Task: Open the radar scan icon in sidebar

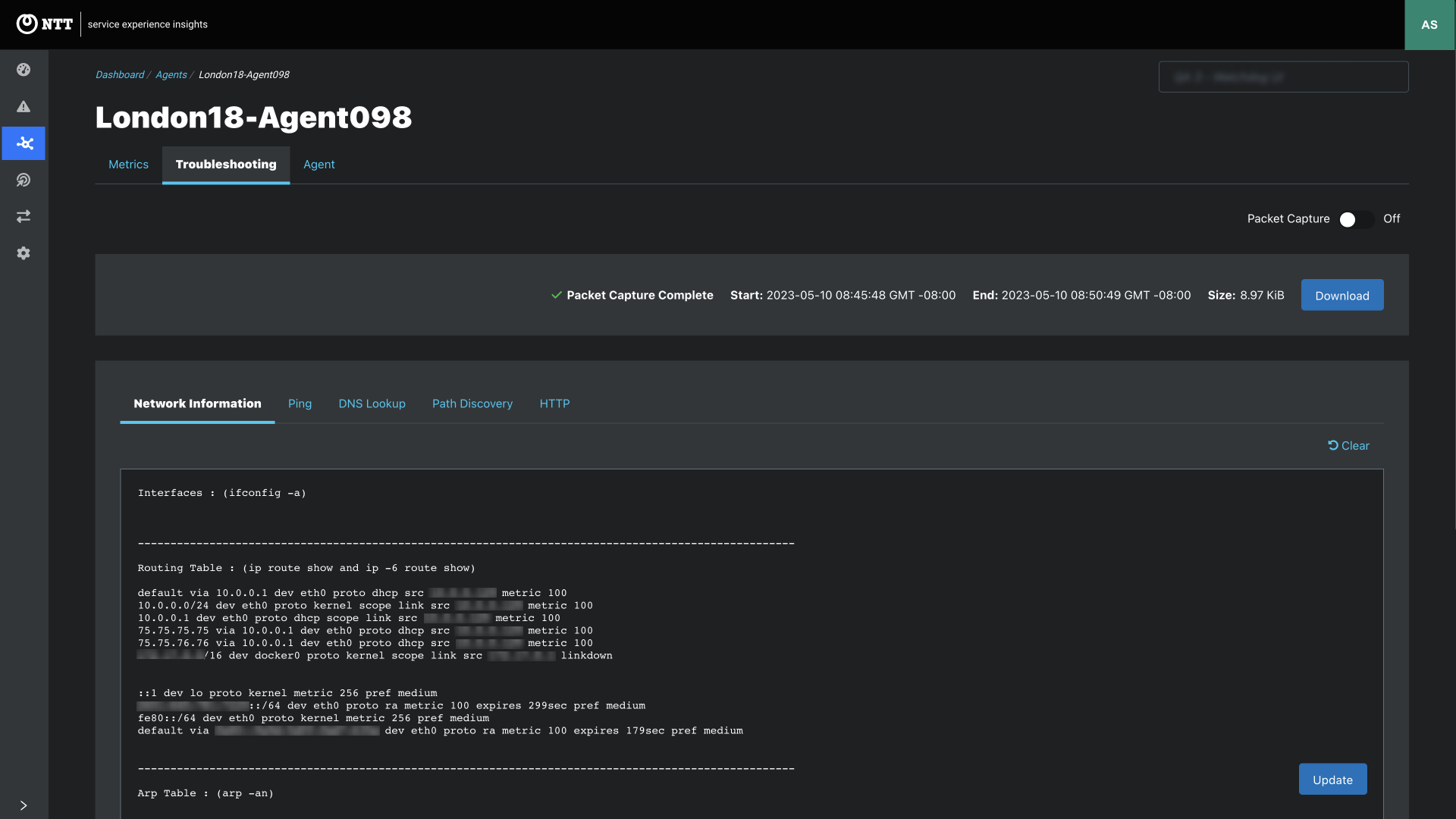Action: [x=24, y=180]
